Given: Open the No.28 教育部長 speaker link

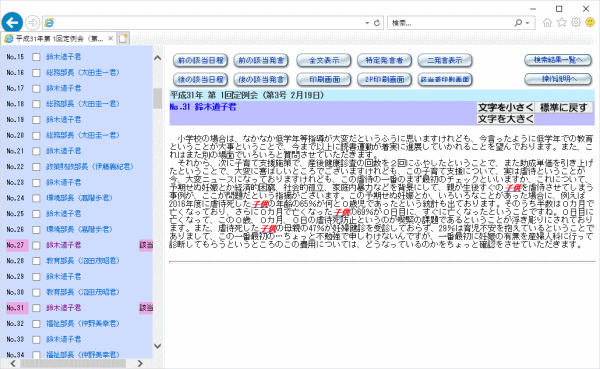Looking at the screenshot, I should click(x=83, y=261).
